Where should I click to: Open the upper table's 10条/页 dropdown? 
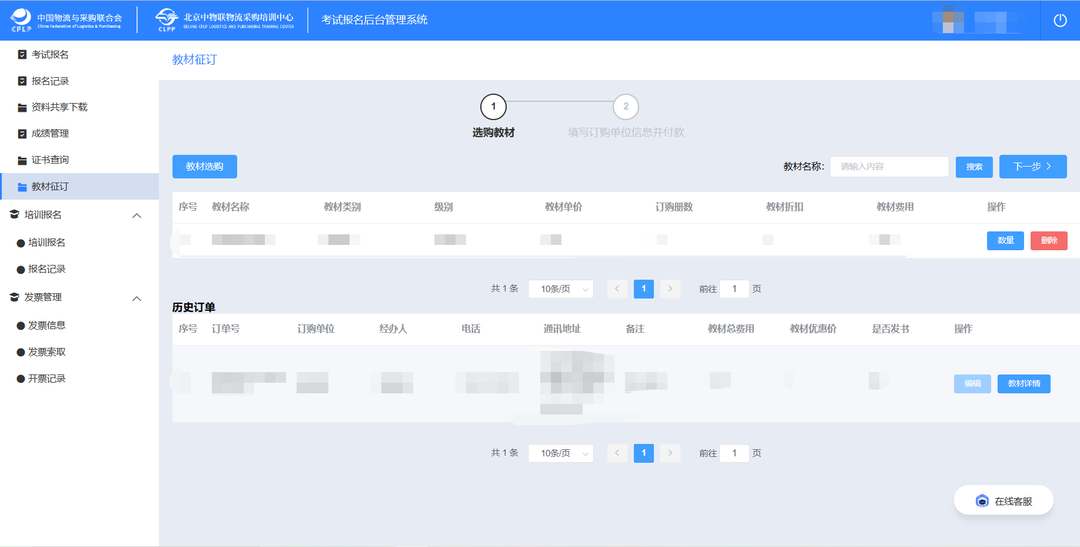tap(561, 289)
